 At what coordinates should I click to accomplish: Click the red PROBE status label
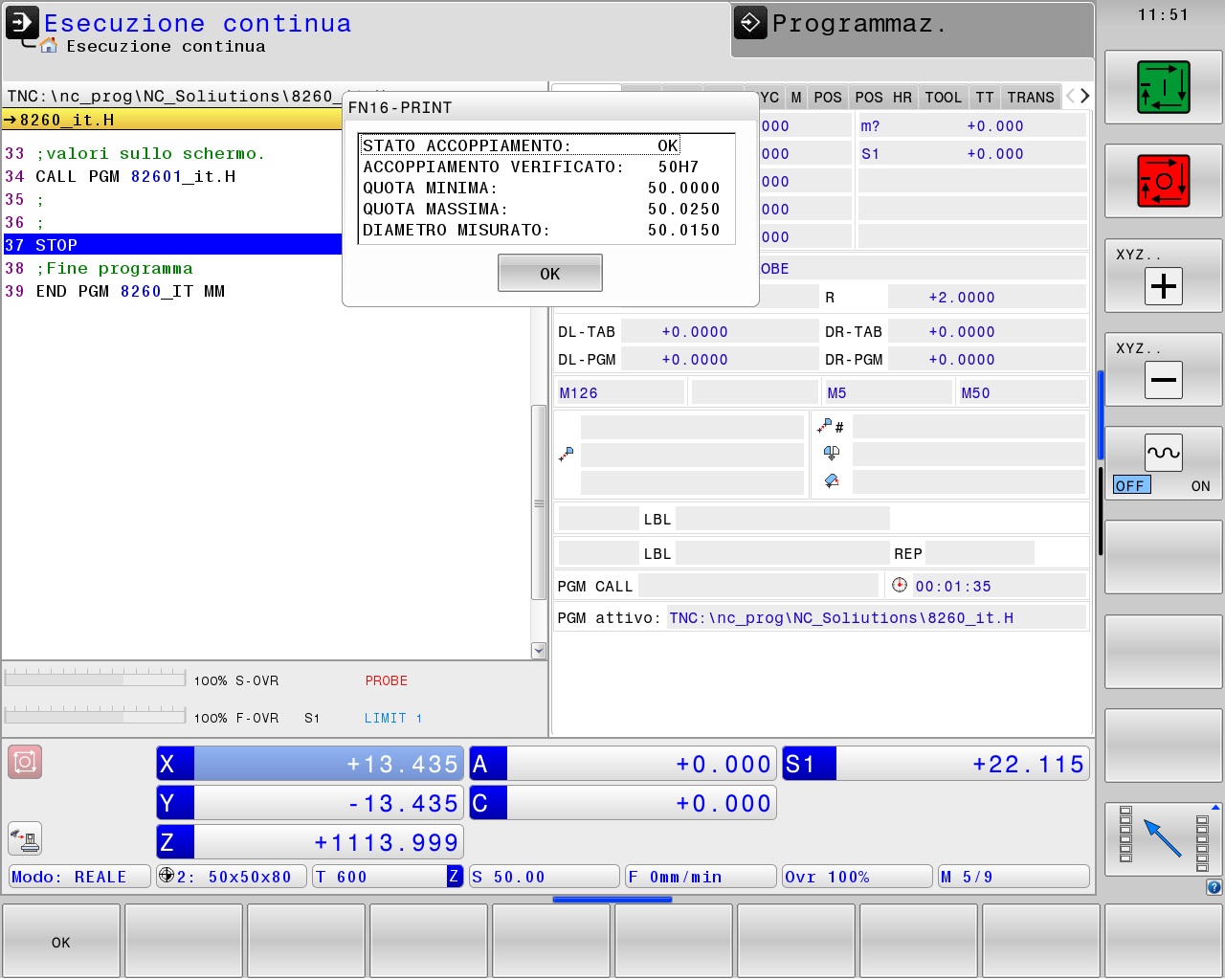pos(387,680)
